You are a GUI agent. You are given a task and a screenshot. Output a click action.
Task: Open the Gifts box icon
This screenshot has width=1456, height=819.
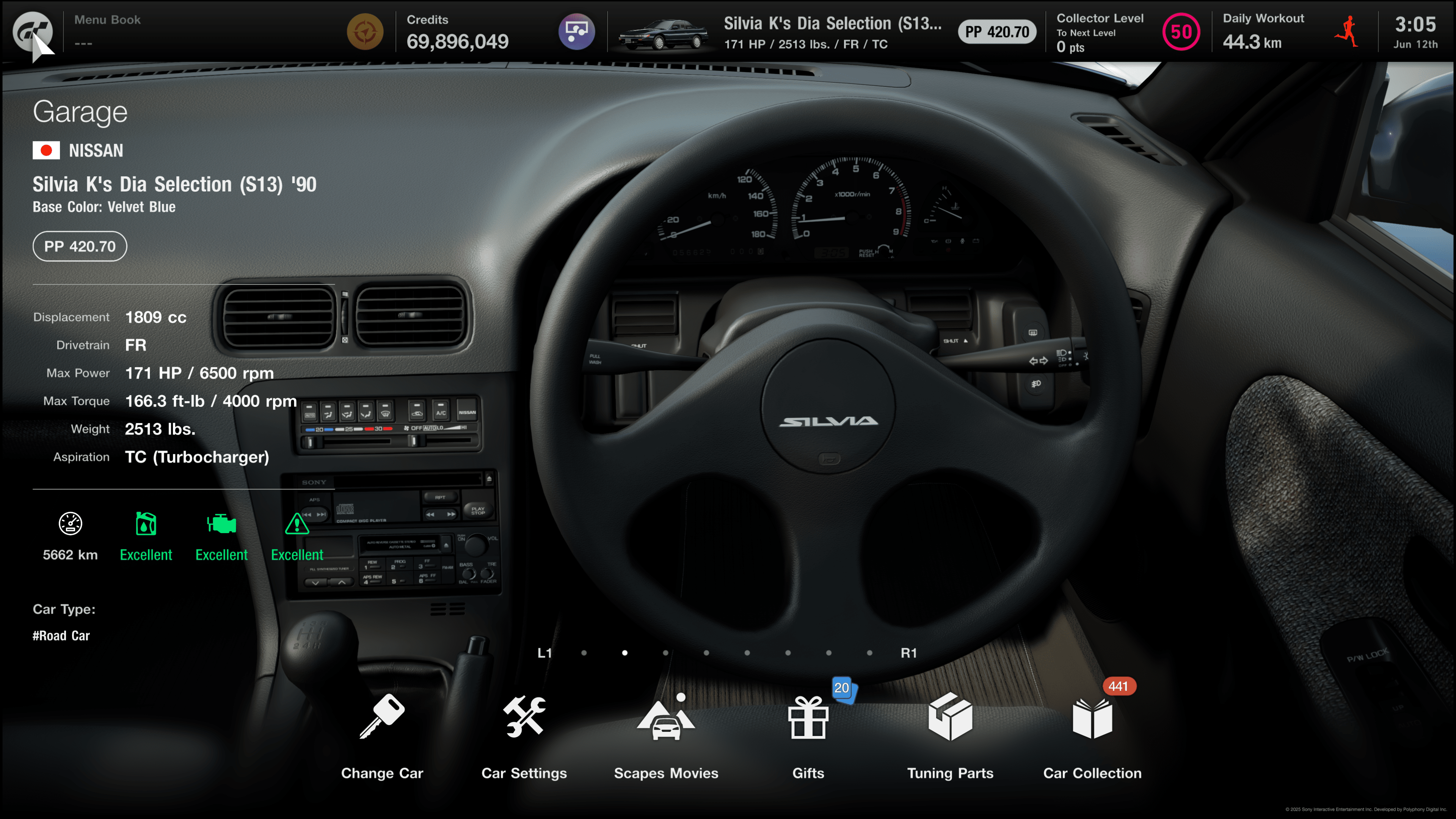[x=808, y=717]
